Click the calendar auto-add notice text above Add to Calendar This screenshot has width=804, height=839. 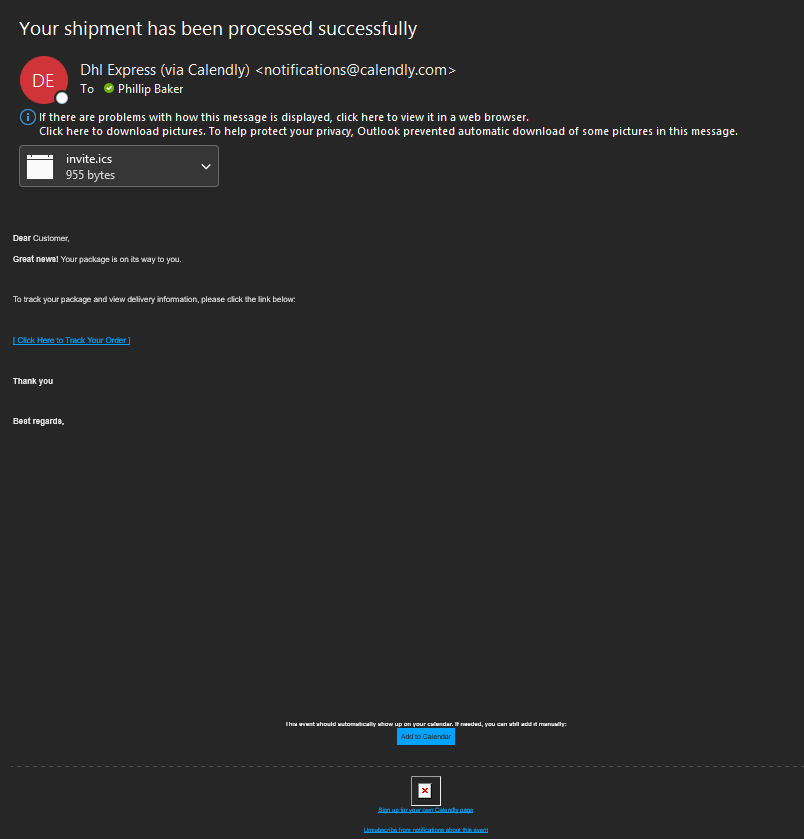[x=426, y=724]
